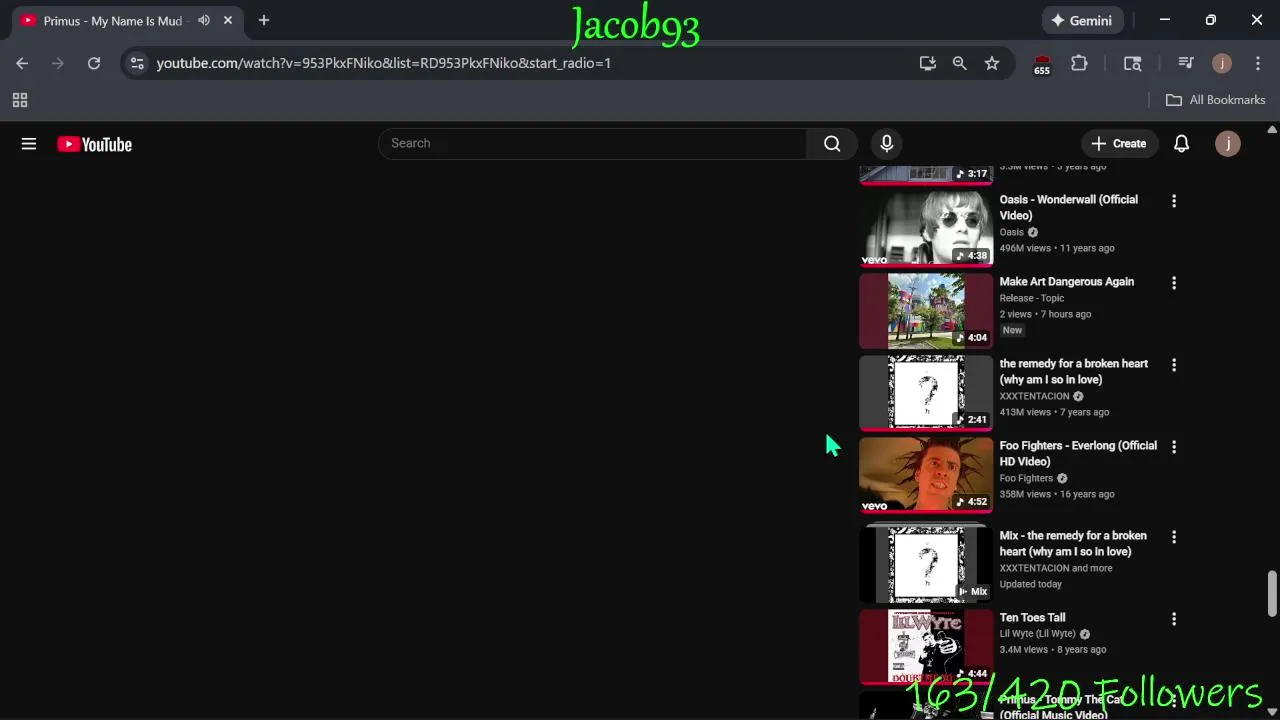1280x720 pixels.
Task: Reload the current page
Action: [94, 63]
